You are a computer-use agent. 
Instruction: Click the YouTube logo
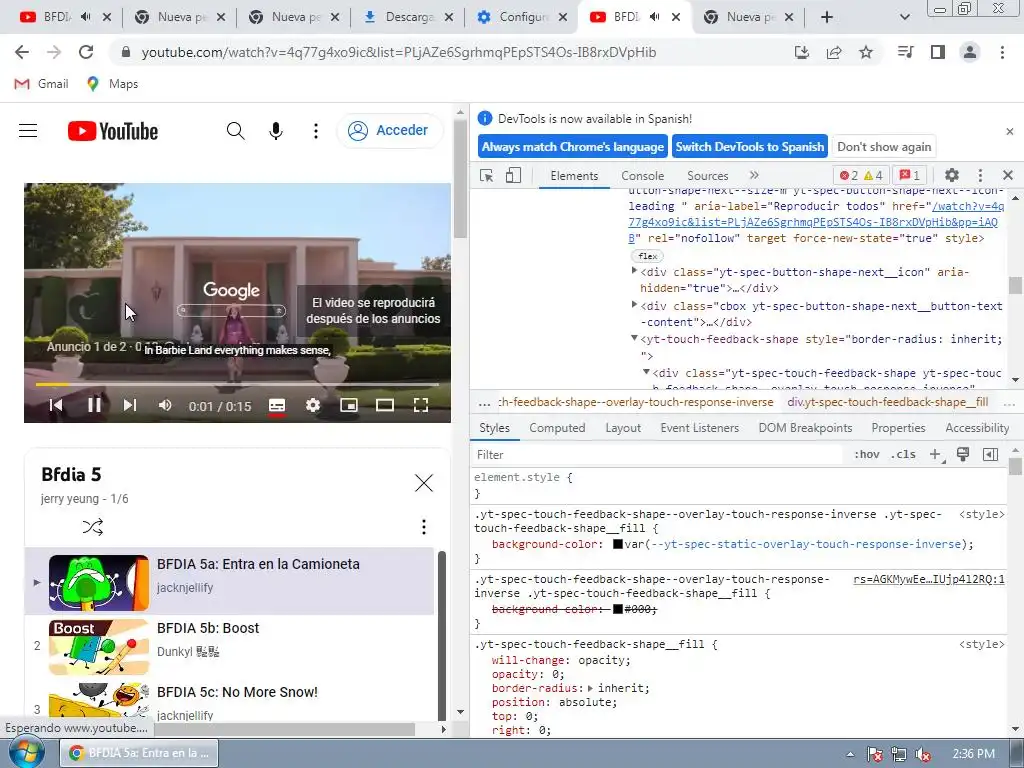(113, 131)
